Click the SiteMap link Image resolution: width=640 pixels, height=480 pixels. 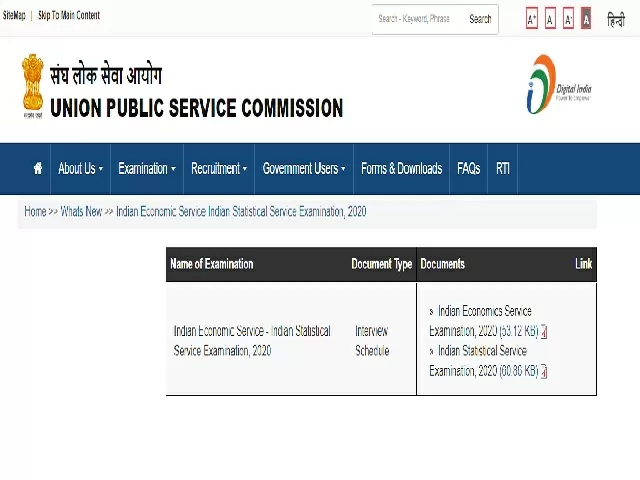coord(14,16)
